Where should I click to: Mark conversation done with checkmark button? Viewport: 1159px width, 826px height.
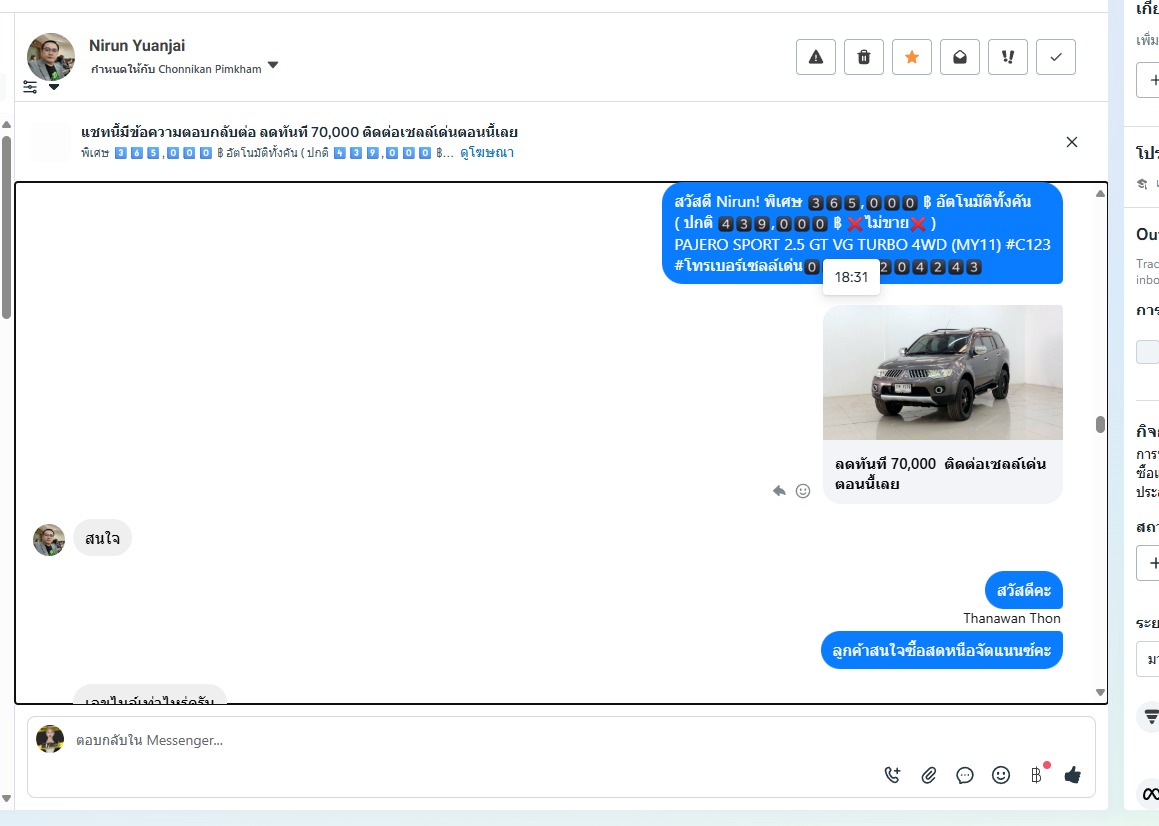coord(1056,57)
